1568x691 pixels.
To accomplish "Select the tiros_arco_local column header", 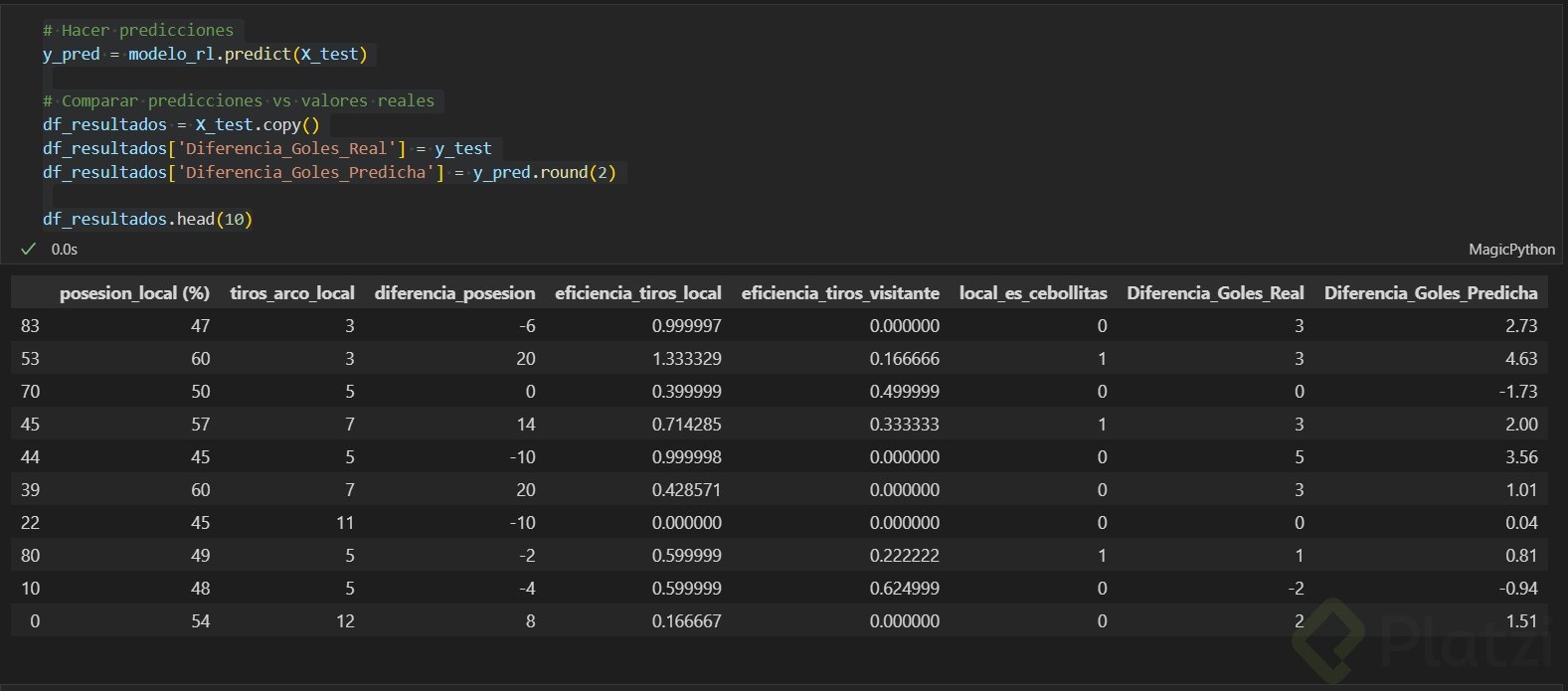I will pyautogui.click(x=292, y=293).
